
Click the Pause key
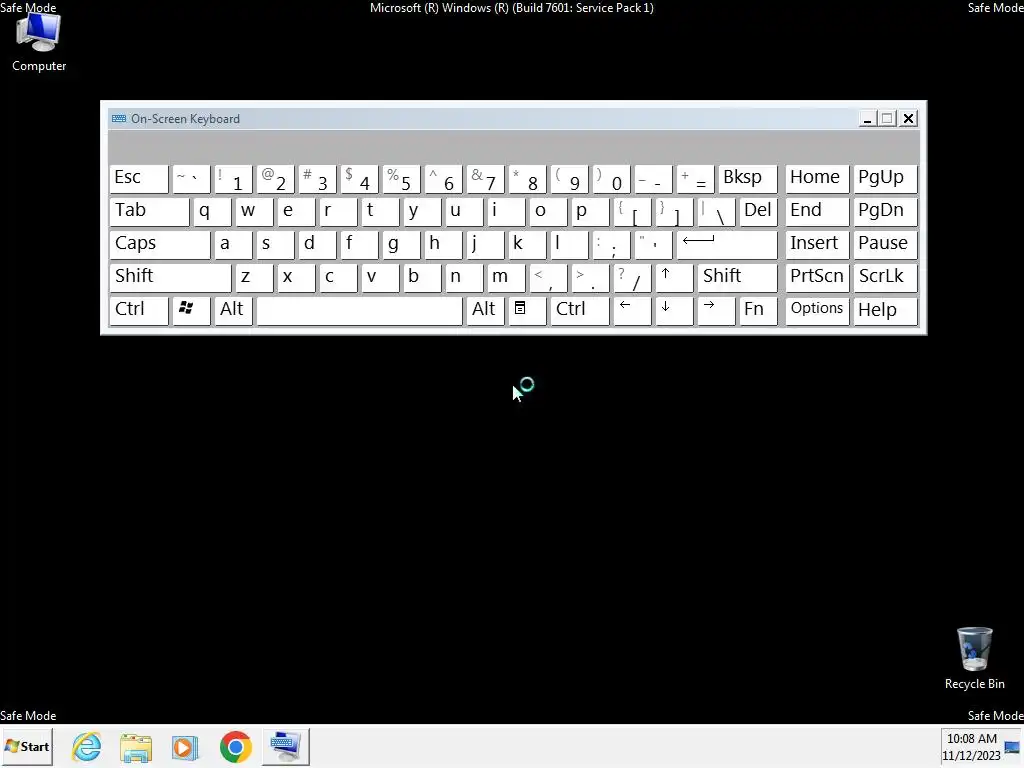885,244
